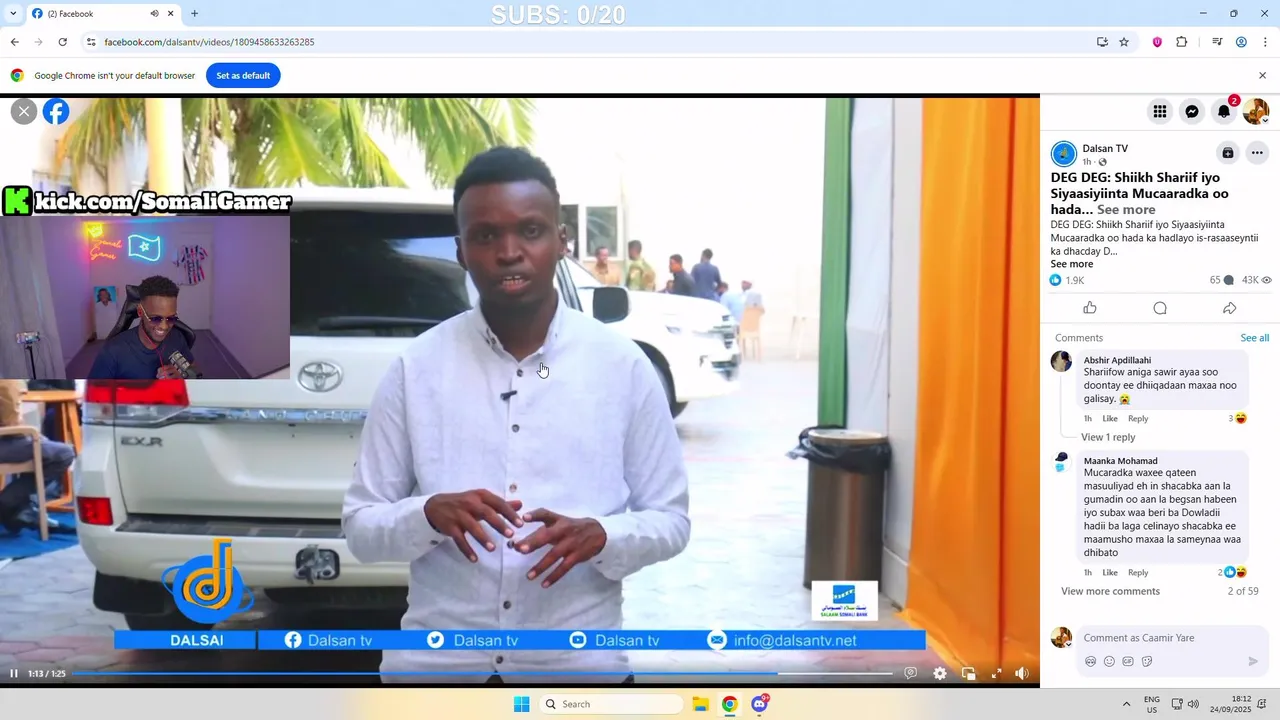Screen dimensions: 1280x720
Task: Focus the taskbar Search box
Action: [611, 704]
